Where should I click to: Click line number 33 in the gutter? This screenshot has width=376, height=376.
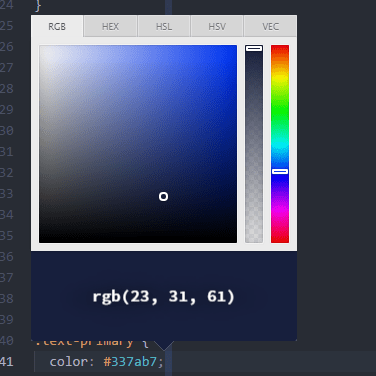(x=7, y=194)
